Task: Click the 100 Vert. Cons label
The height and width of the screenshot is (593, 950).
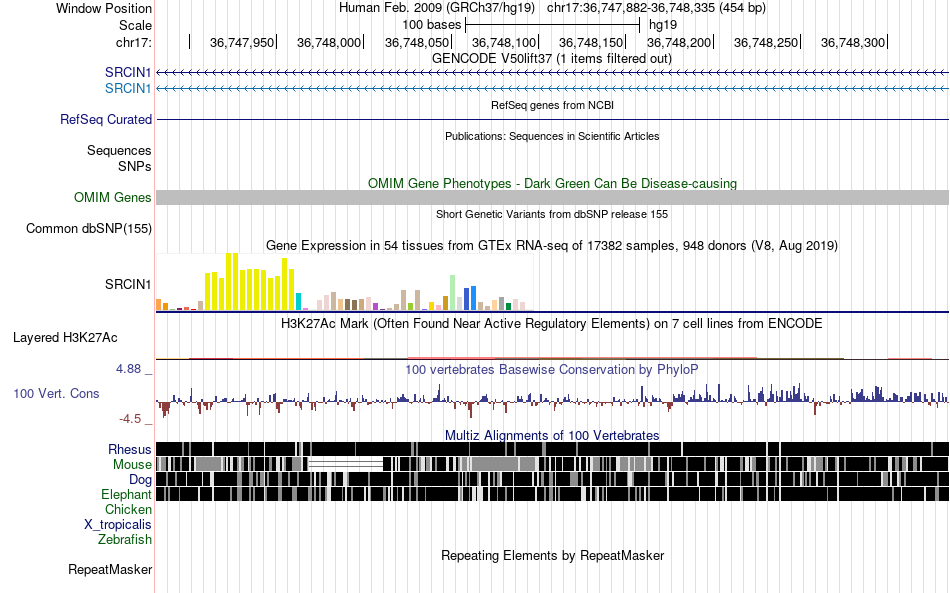Action: click(56, 394)
